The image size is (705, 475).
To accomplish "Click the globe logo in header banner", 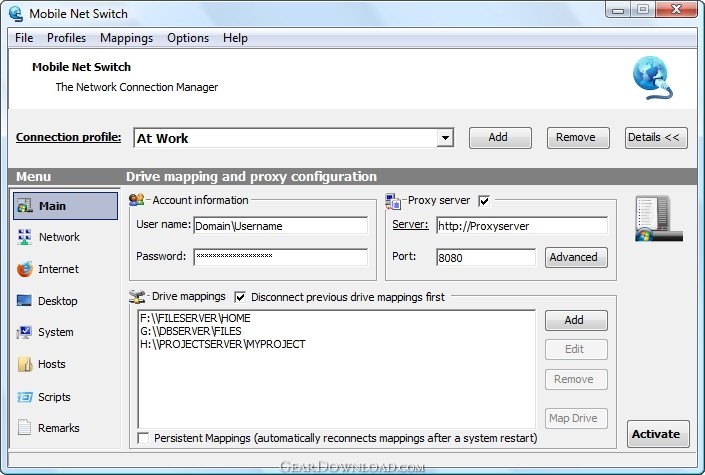I will coord(652,78).
